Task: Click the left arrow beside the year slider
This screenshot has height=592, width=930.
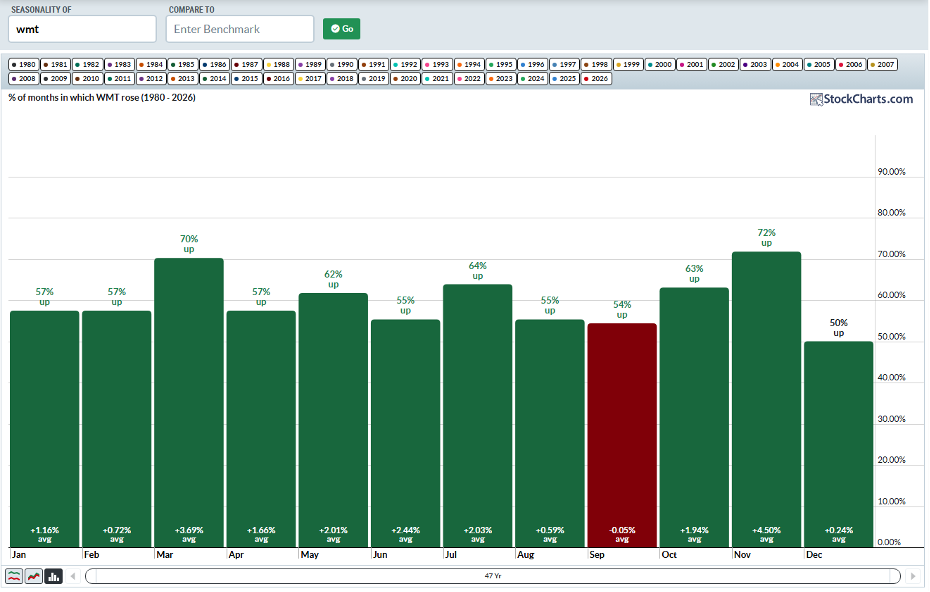Action: pyautogui.click(x=73, y=576)
